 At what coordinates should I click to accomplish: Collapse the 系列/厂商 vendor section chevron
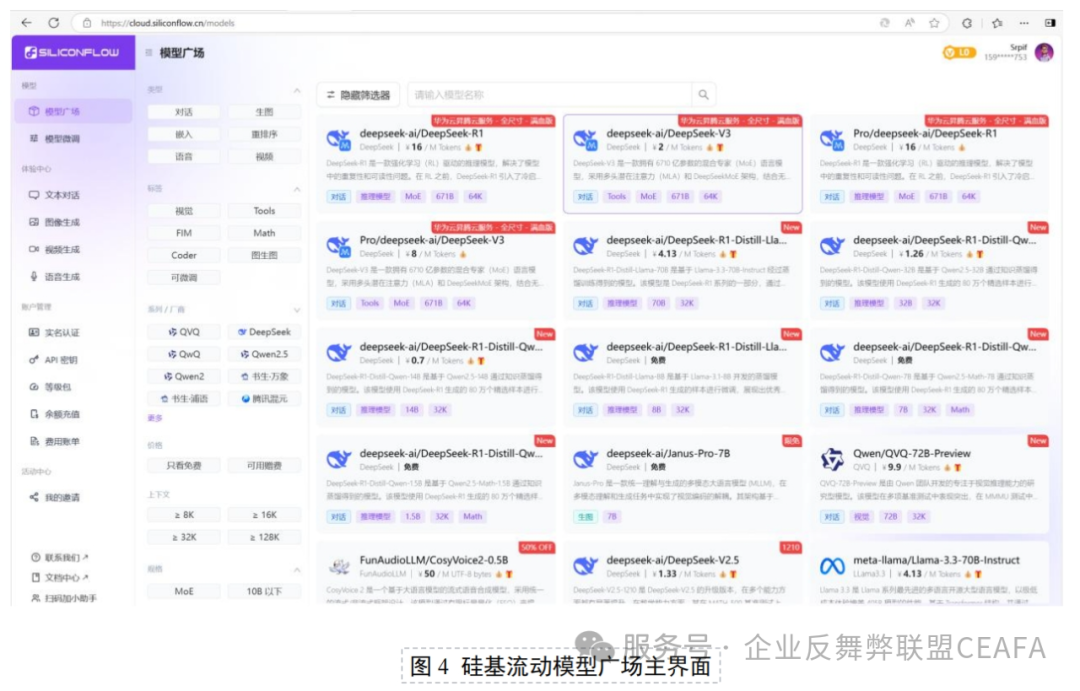tap(297, 308)
